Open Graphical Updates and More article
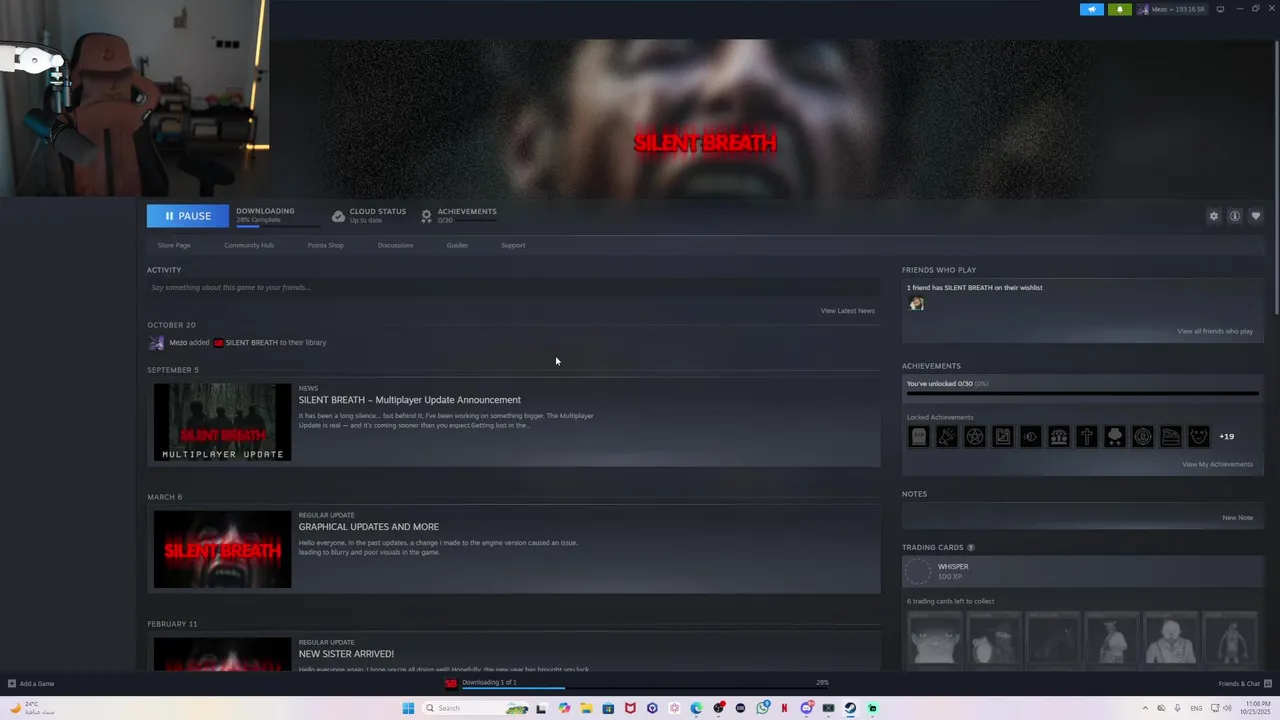 click(368, 527)
